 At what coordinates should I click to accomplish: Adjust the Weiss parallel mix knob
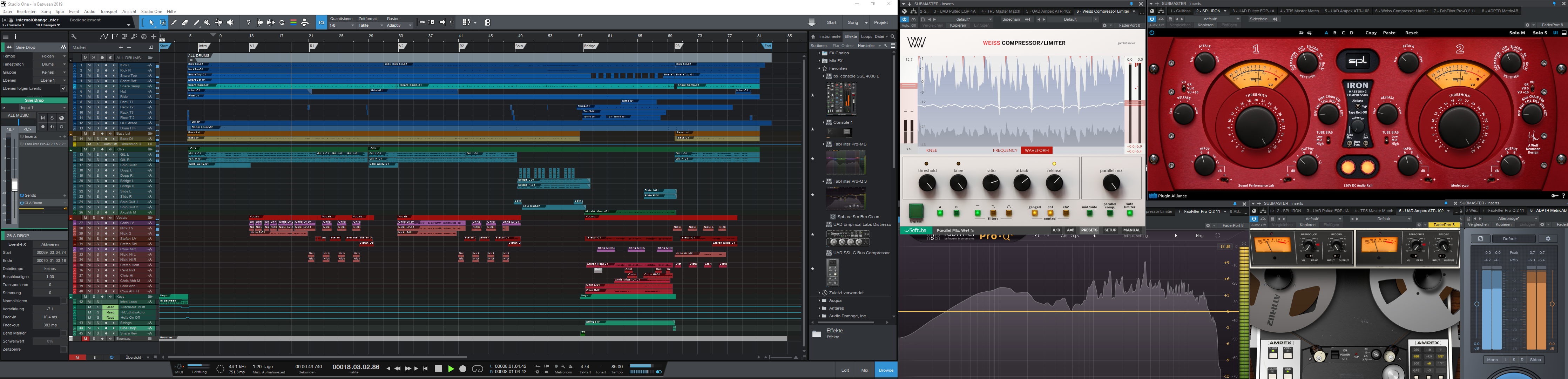(1111, 183)
